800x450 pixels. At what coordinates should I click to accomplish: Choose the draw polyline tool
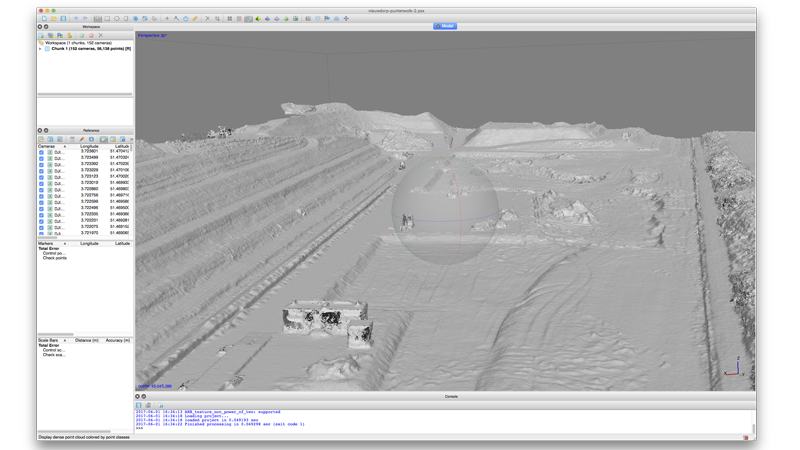[176, 18]
